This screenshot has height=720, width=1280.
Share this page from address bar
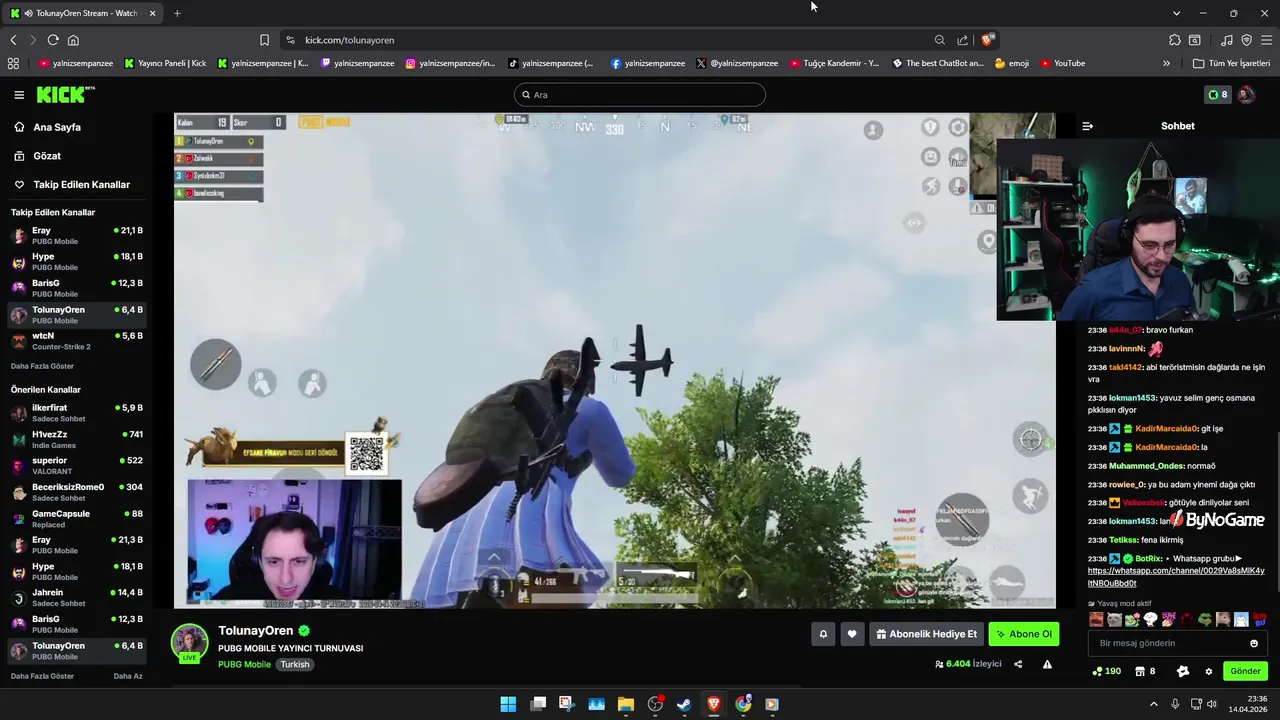point(962,40)
